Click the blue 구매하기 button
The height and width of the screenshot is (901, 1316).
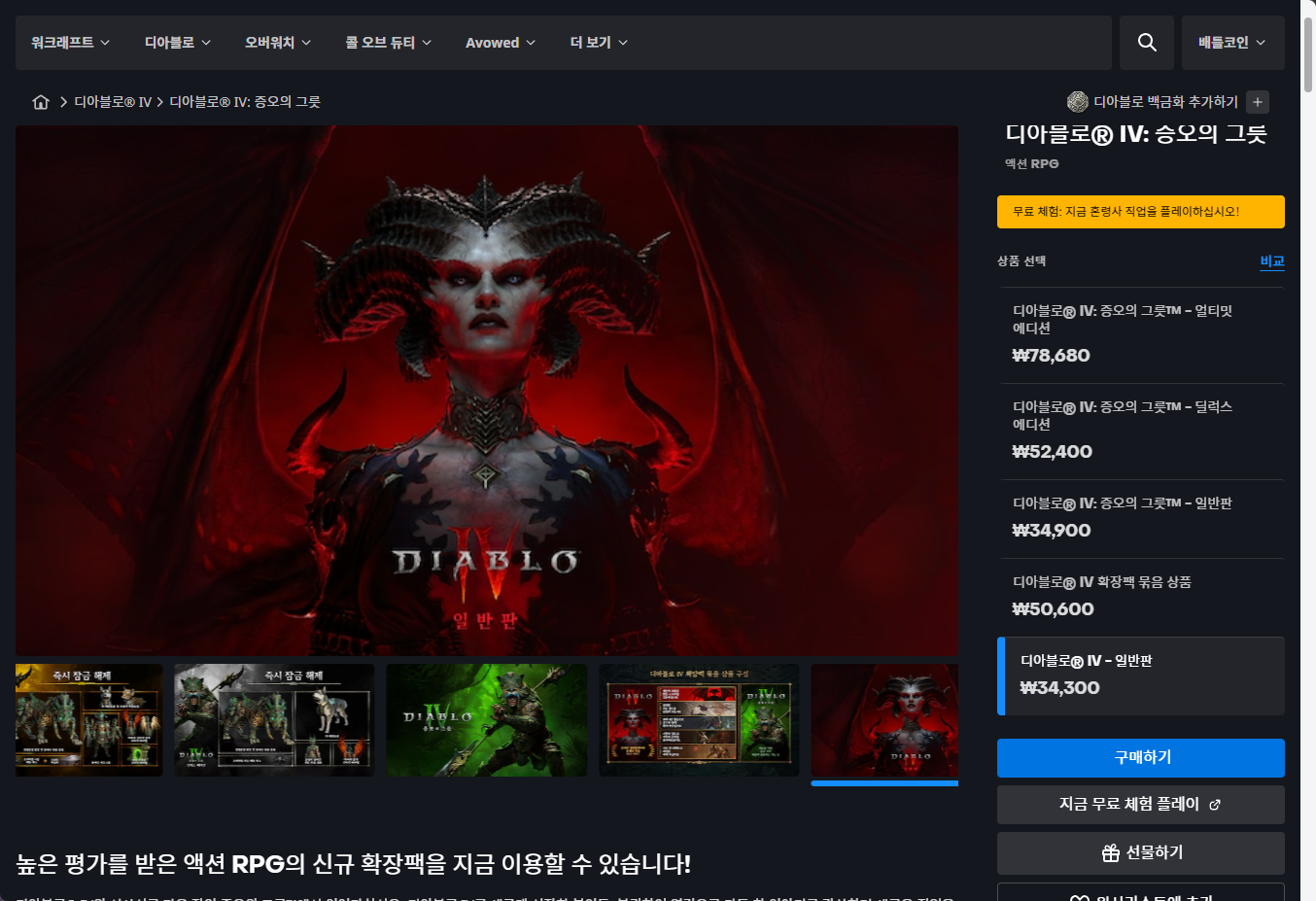click(x=1141, y=758)
